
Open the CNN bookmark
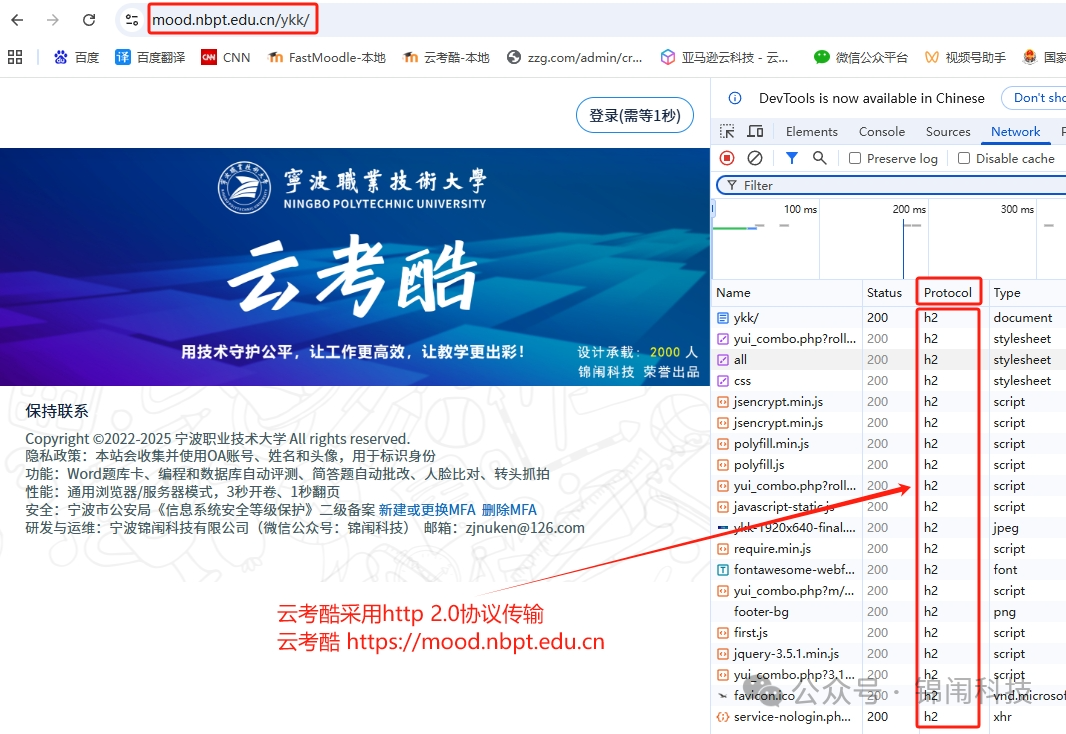pyautogui.click(x=226, y=57)
